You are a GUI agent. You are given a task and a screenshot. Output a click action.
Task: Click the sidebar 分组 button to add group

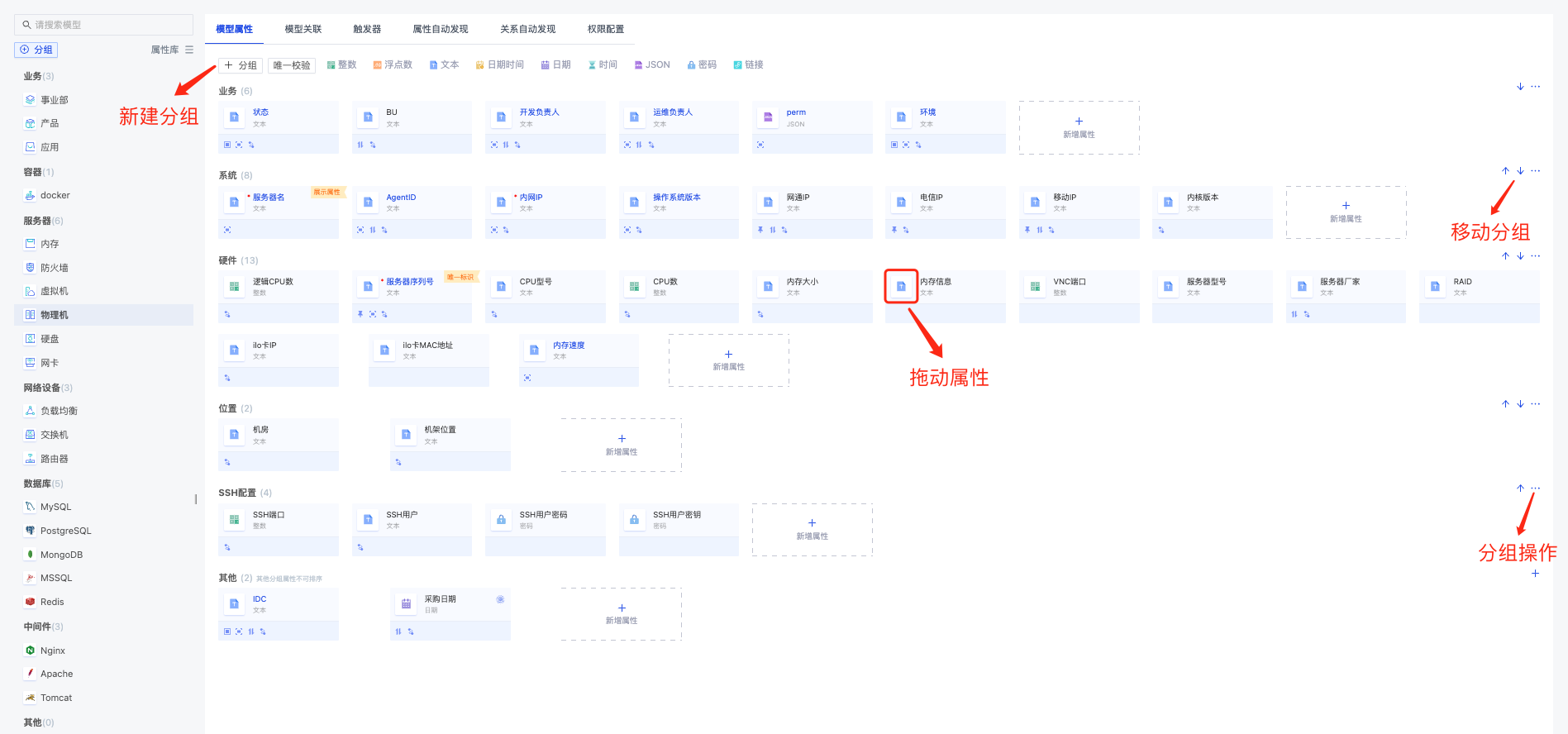coord(36,50)
